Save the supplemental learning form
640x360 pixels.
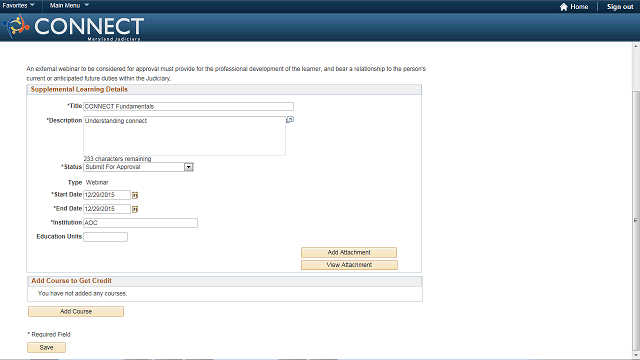47,347
